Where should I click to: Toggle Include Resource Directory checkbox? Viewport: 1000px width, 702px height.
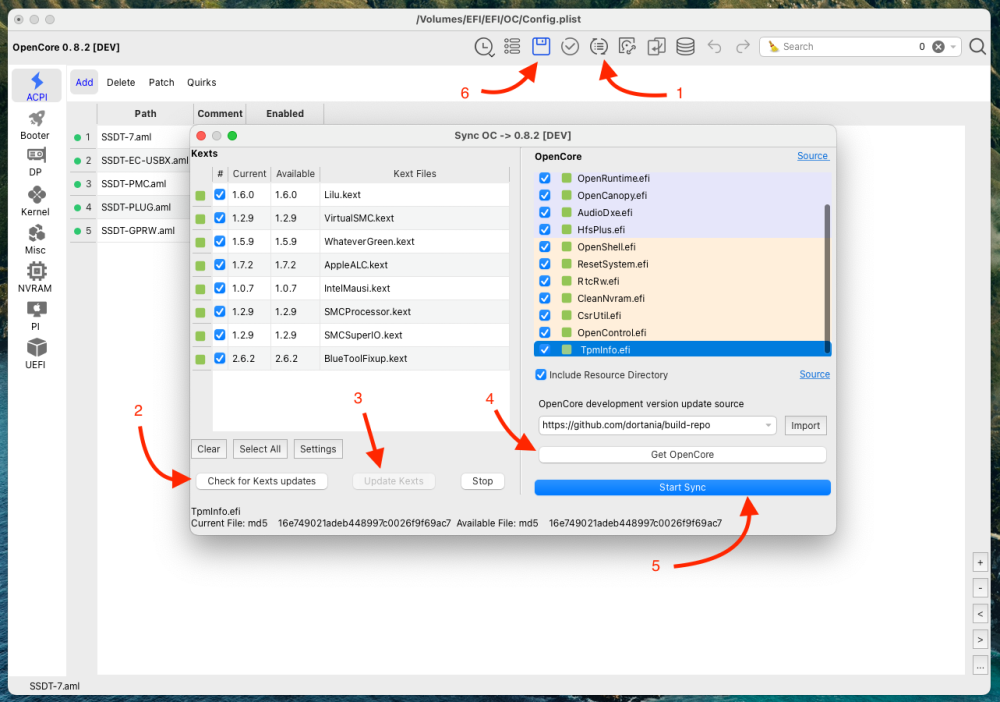tap(541, 374)
